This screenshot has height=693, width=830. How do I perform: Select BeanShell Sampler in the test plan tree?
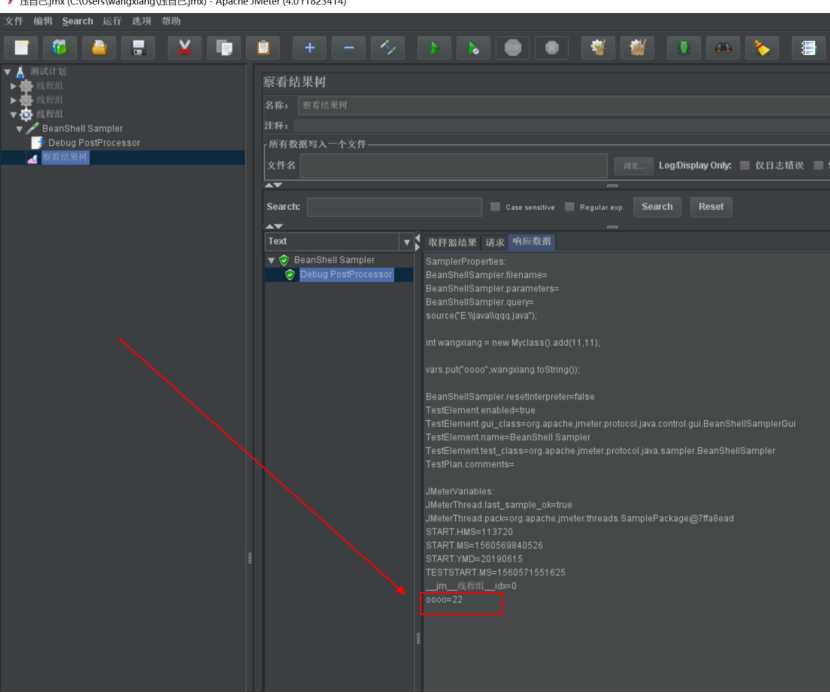82,129
